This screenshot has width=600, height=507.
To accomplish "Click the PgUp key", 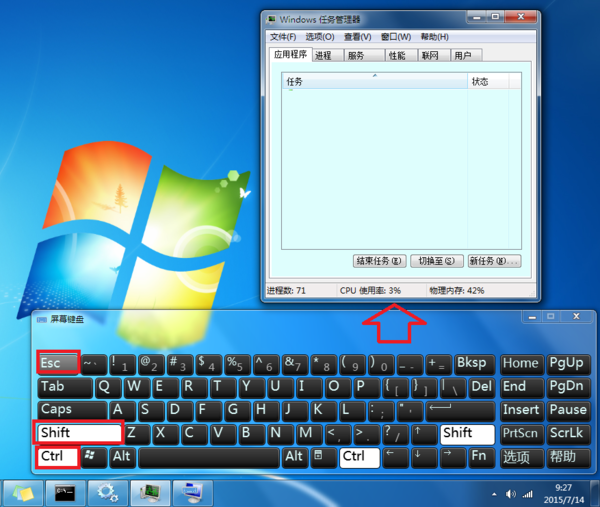I will (568, 364).
